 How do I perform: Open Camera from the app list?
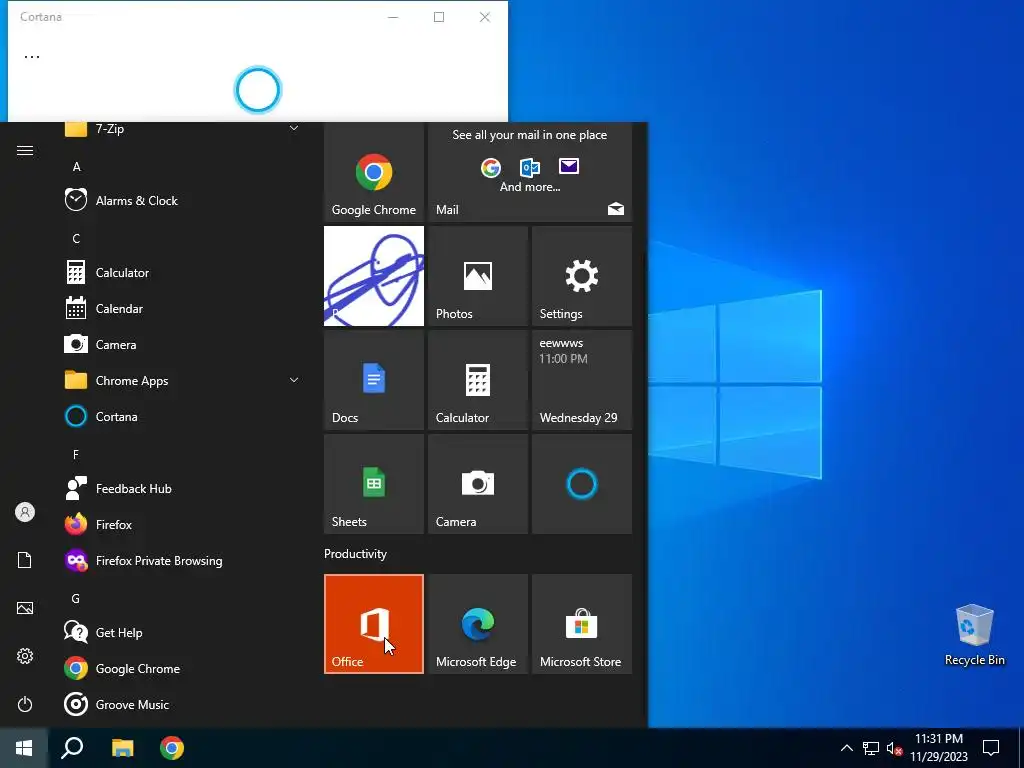(183, 344)
